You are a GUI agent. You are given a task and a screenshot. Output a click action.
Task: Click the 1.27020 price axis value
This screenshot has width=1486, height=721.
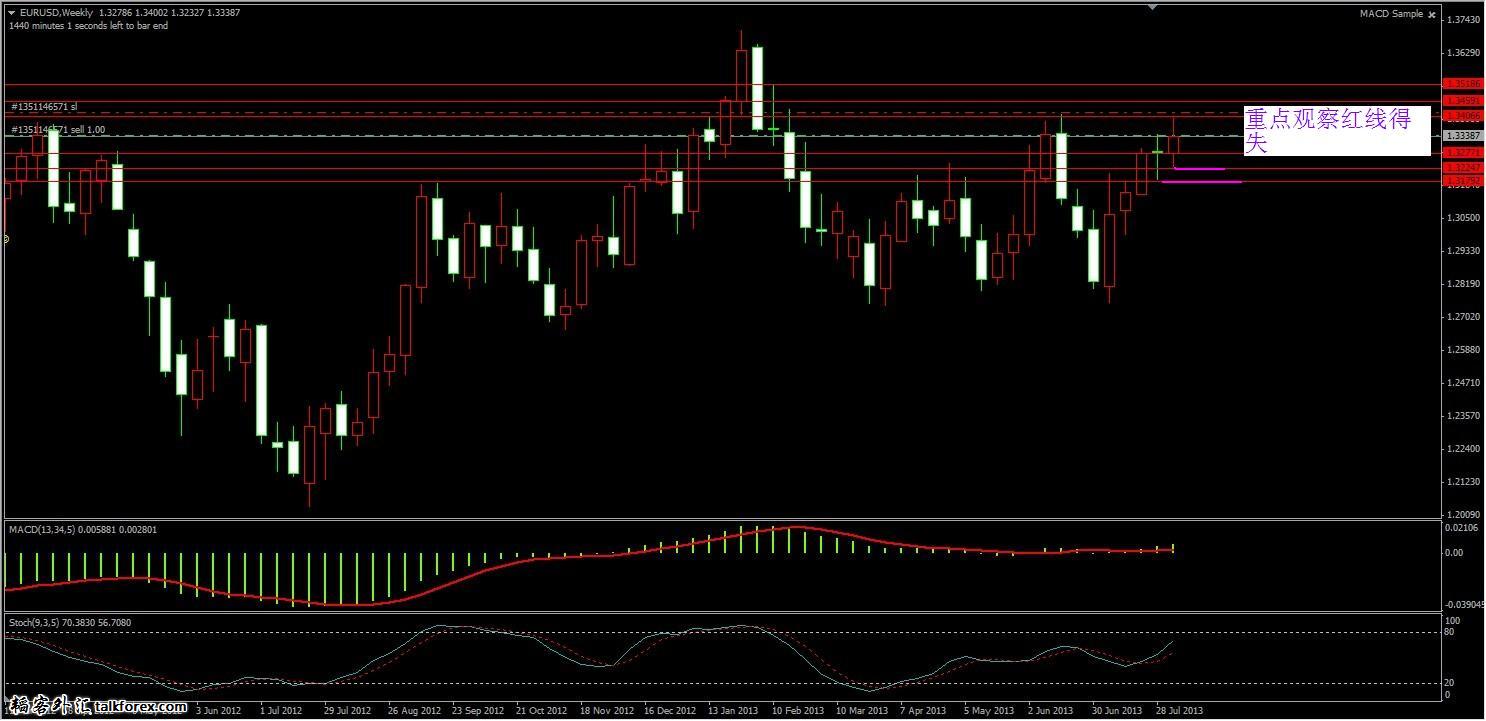[x=1465, y=316]
